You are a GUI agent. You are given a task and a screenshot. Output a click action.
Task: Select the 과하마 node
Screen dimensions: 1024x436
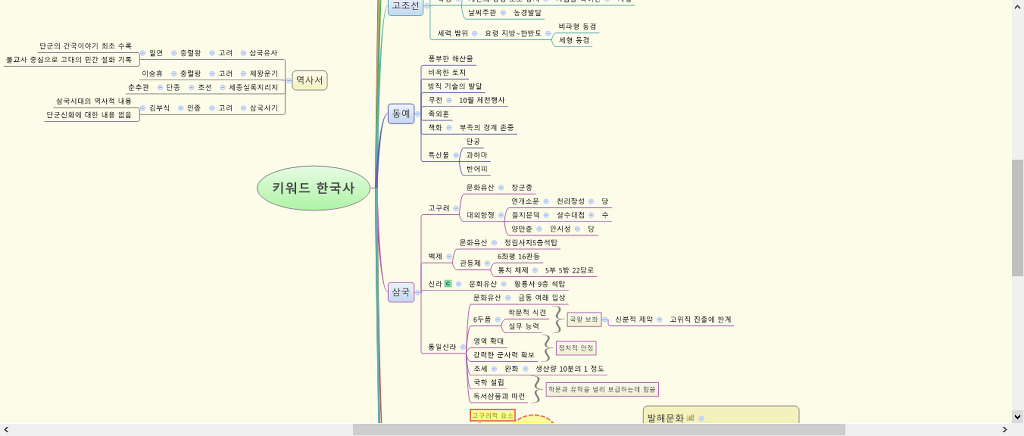pyautogui.click(x=477, y=155)
